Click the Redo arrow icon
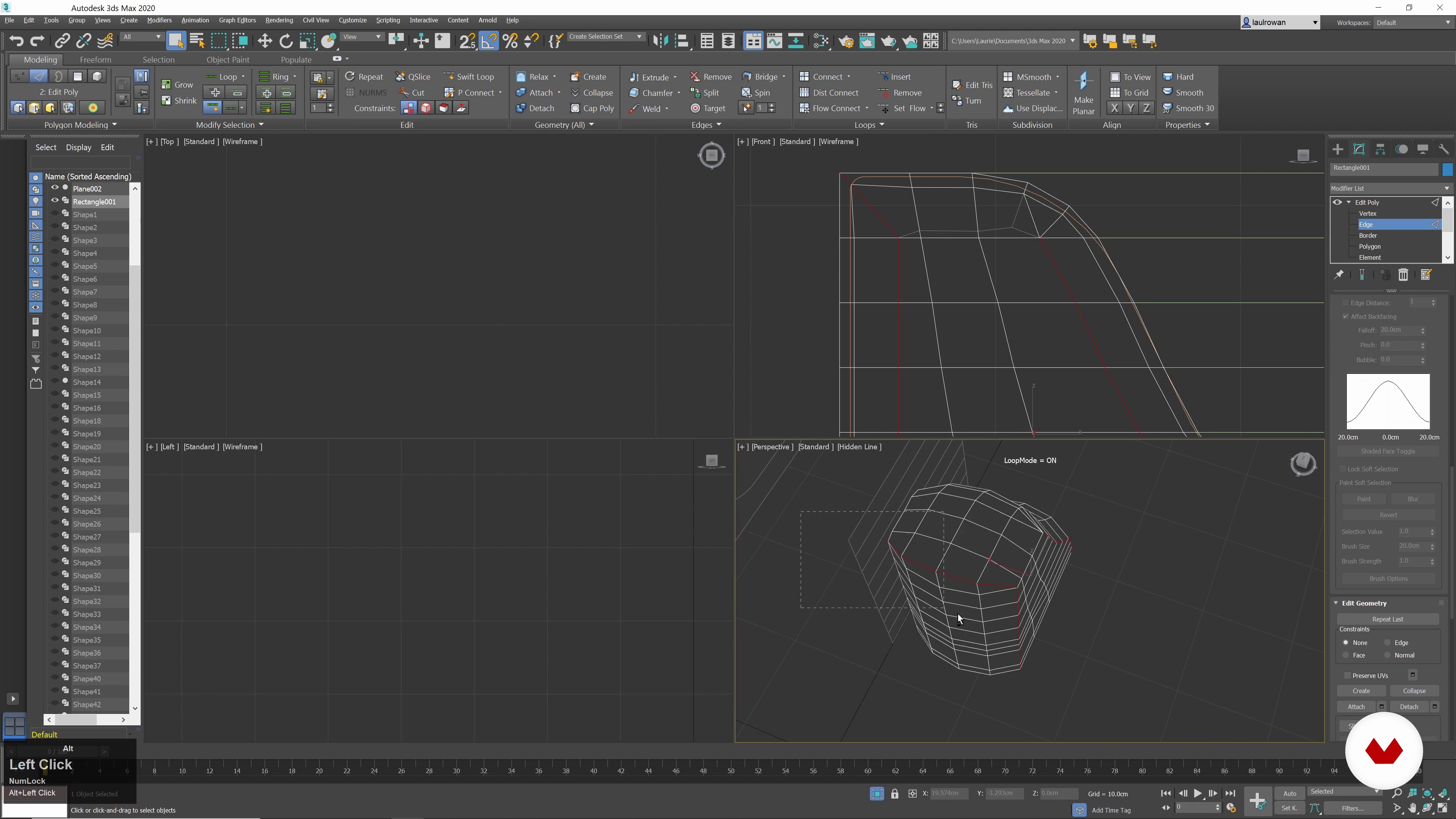 (x=37, y=41)
